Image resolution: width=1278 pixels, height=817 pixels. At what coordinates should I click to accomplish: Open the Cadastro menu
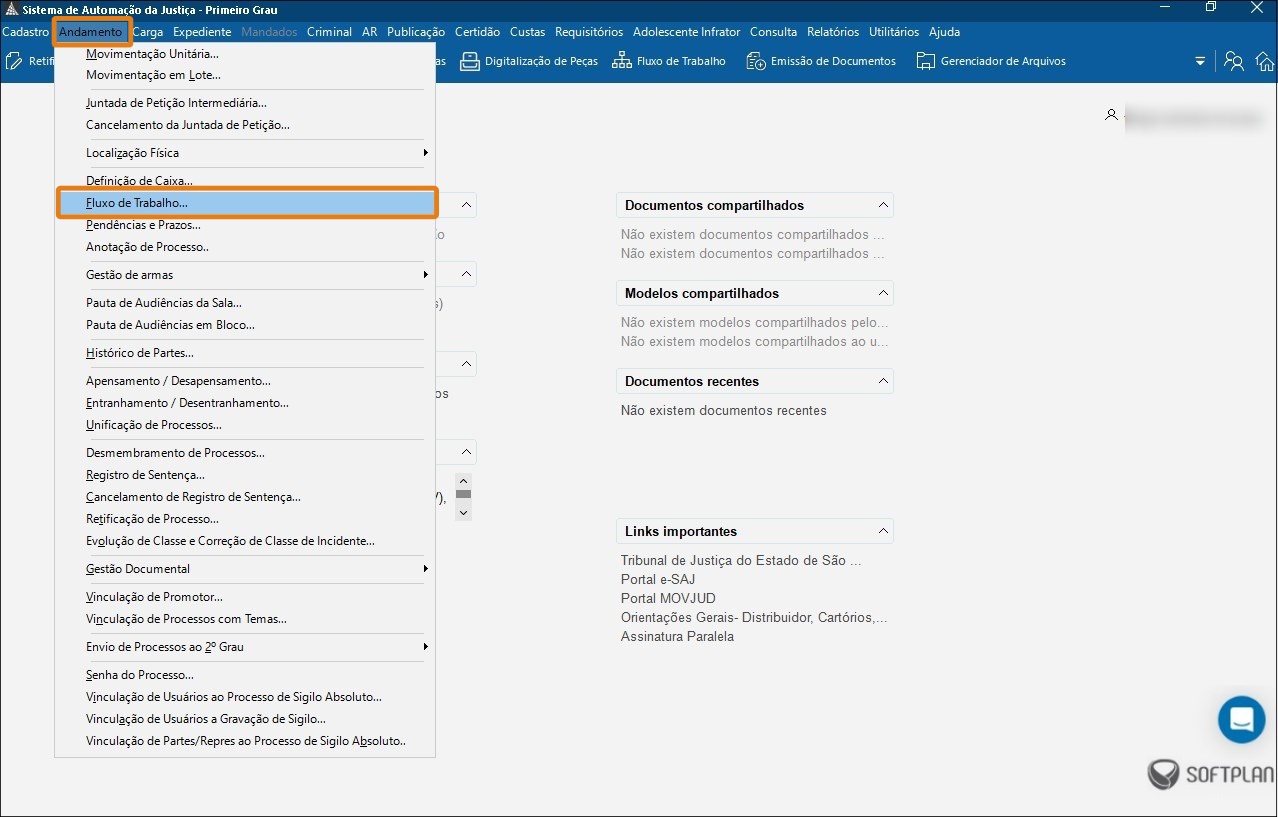click(x=25, y=32)
